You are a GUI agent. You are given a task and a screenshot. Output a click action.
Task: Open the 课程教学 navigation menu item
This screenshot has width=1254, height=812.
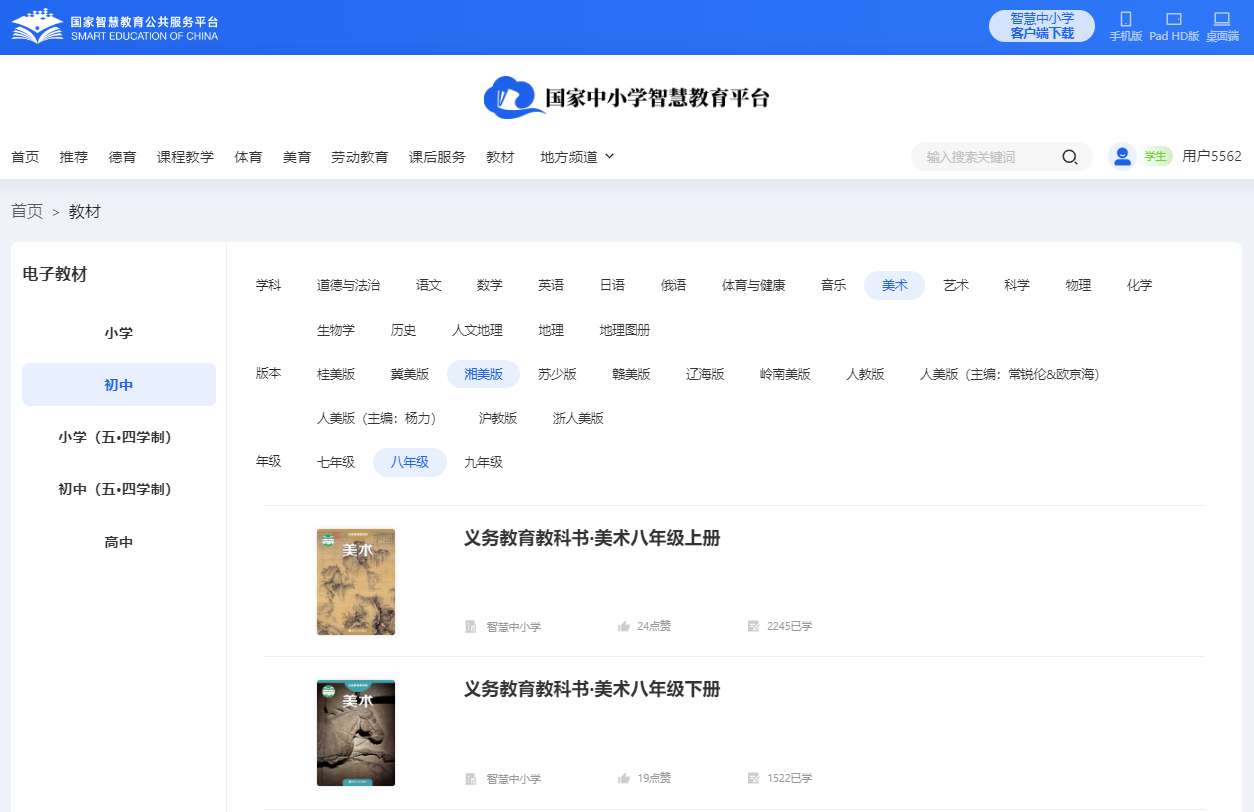coord(185,157)
